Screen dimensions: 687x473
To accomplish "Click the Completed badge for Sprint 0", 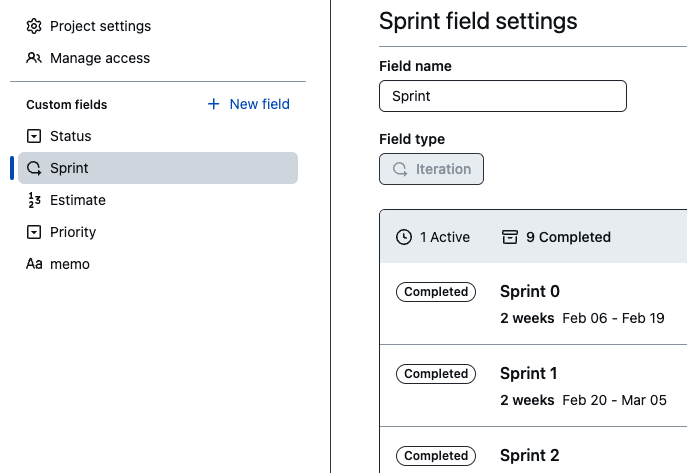I will coord(436,292).
